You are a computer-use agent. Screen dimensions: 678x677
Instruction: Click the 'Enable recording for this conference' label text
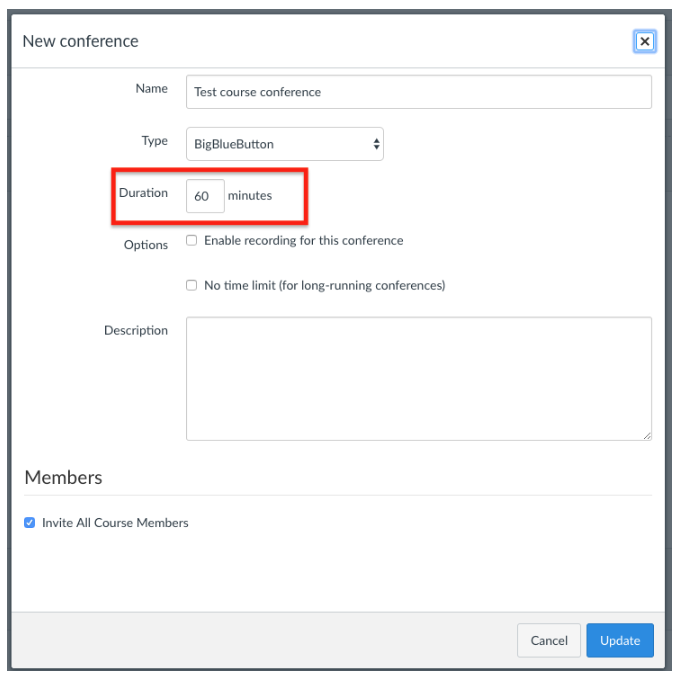click(304, 240)
